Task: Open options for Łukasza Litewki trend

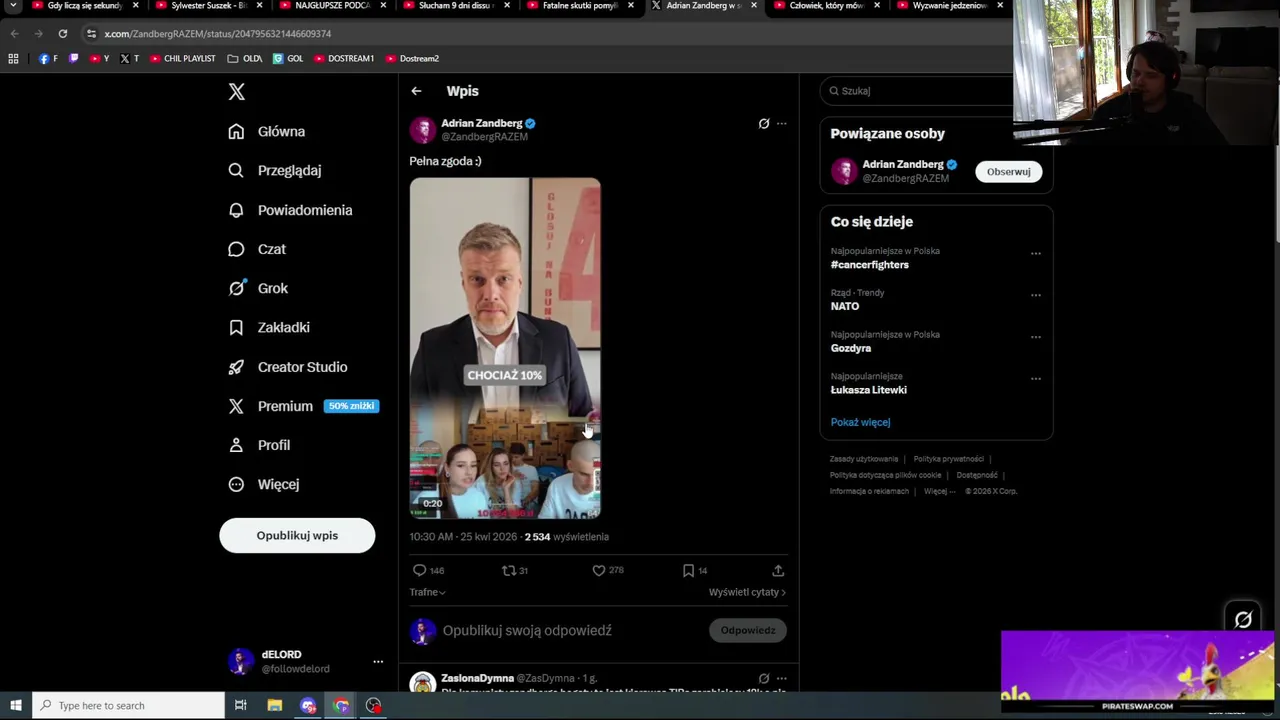Action: point(1036,379)
